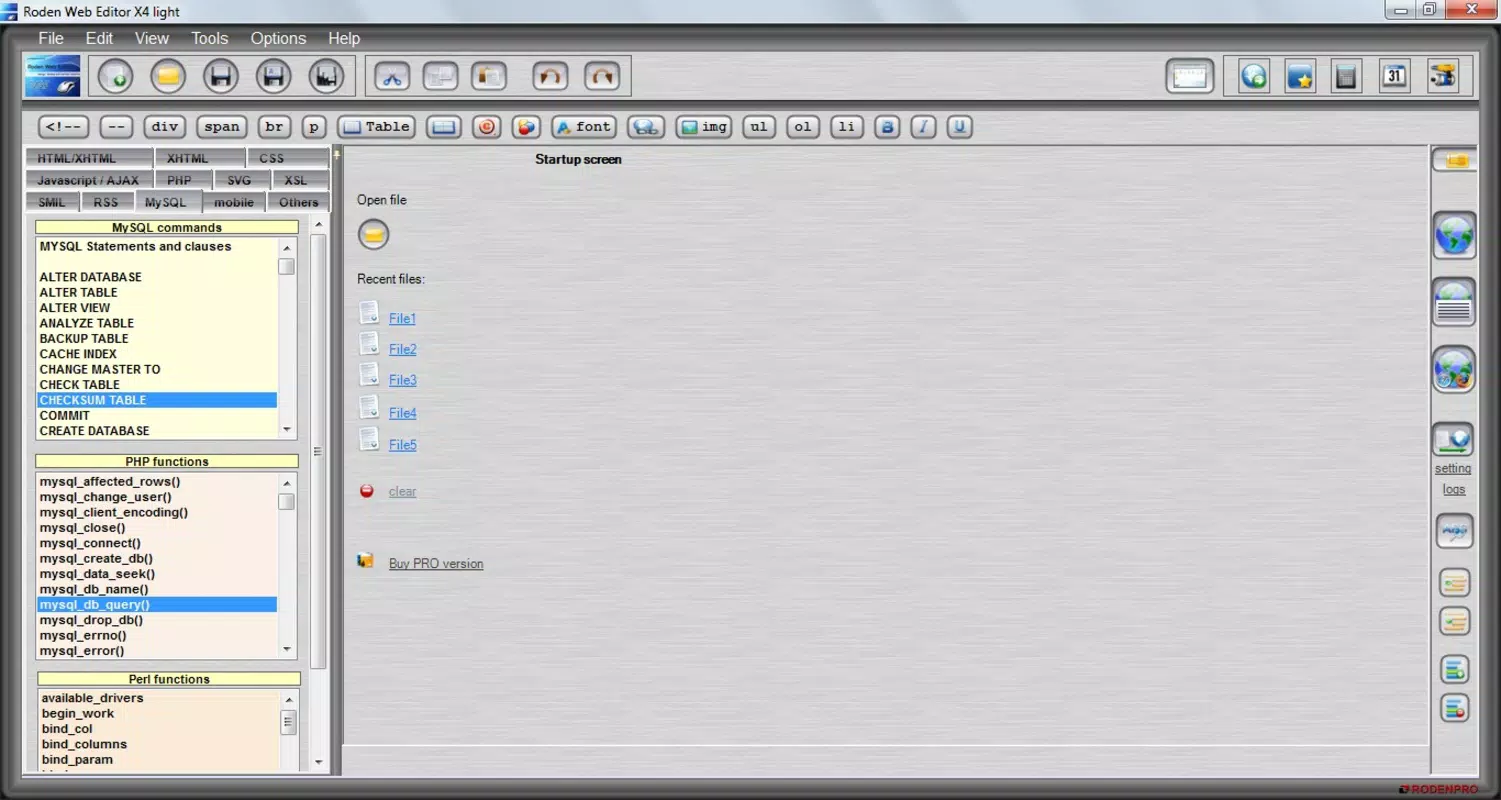Screen dimensions: 1501x800
Task: Click the Paste clipboard icon
Action: [488, 76]
